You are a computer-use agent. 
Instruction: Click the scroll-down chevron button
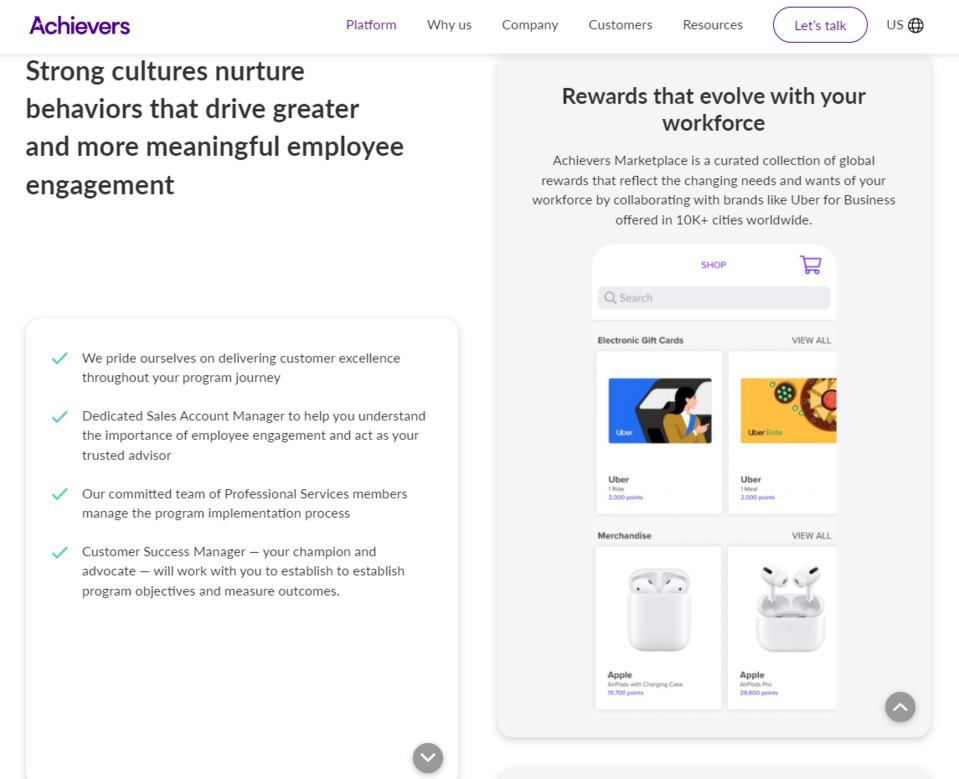click(x=428, y=758)
